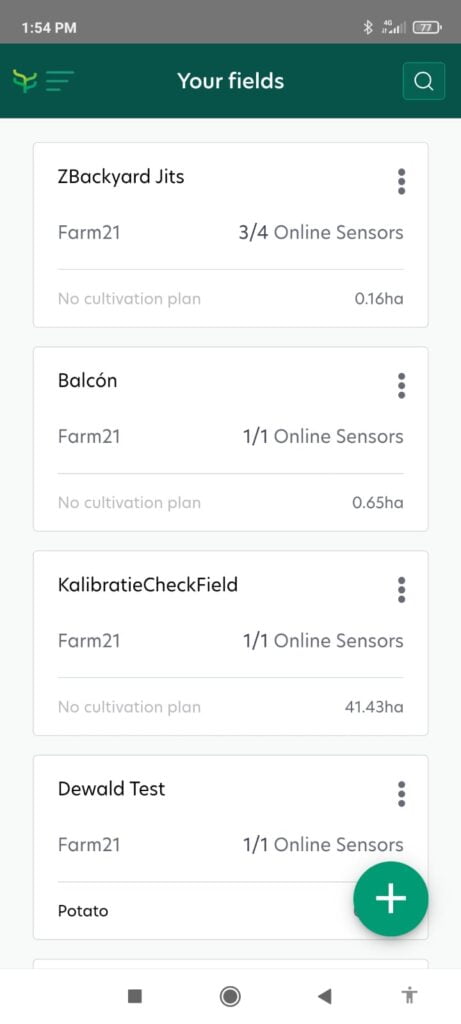Open the ZBackyard Jits field card
This screenshot has width=461, height=1024.
(x=230, y=235)
